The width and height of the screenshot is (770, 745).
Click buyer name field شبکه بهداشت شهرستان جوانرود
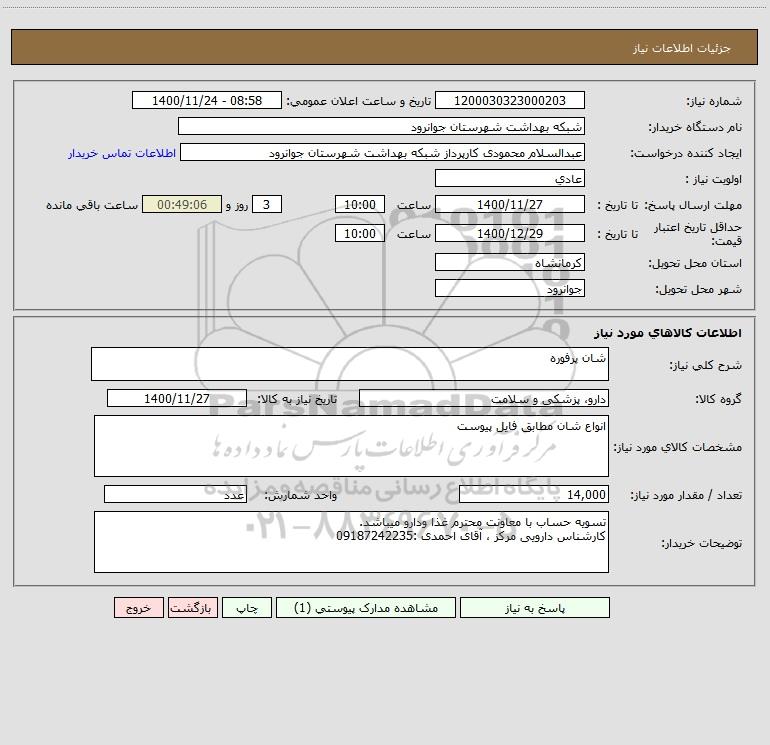381,126
